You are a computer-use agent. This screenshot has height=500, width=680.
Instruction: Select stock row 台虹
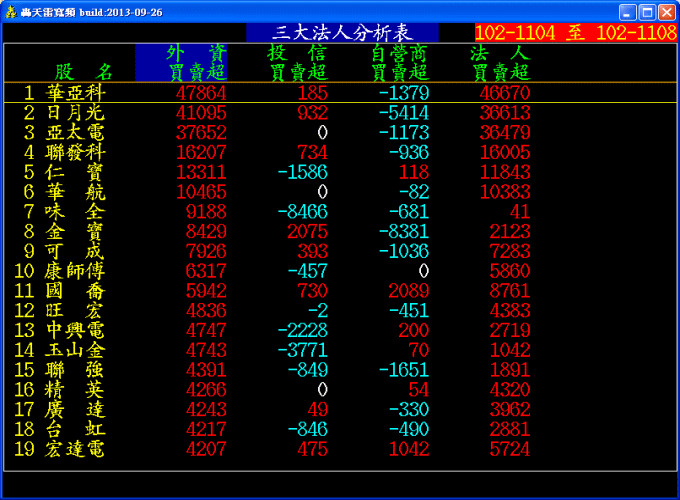340,429
